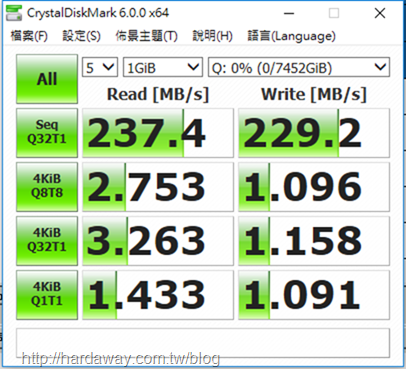The height and width of the screenshot is (369, 406).
Task: Open the 語言(Language) menu
Action: pos(292,36)
